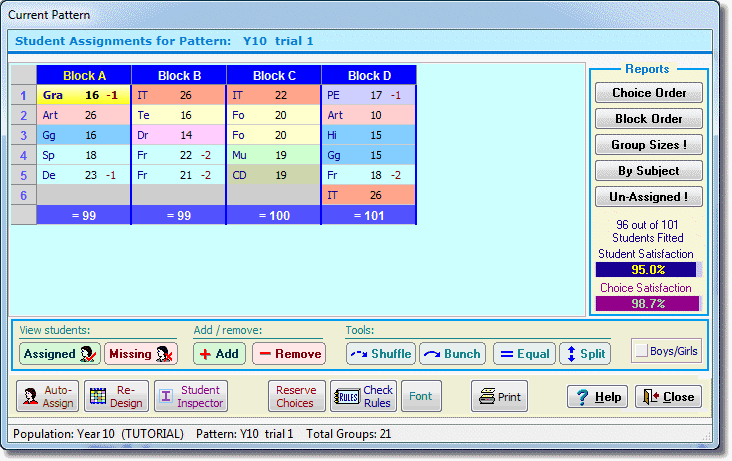Image resolution: width=732 pixels, height=461 pixels.
Task: Click the Student Satisfaction 95.0% bar
Action: pos(648,270)
